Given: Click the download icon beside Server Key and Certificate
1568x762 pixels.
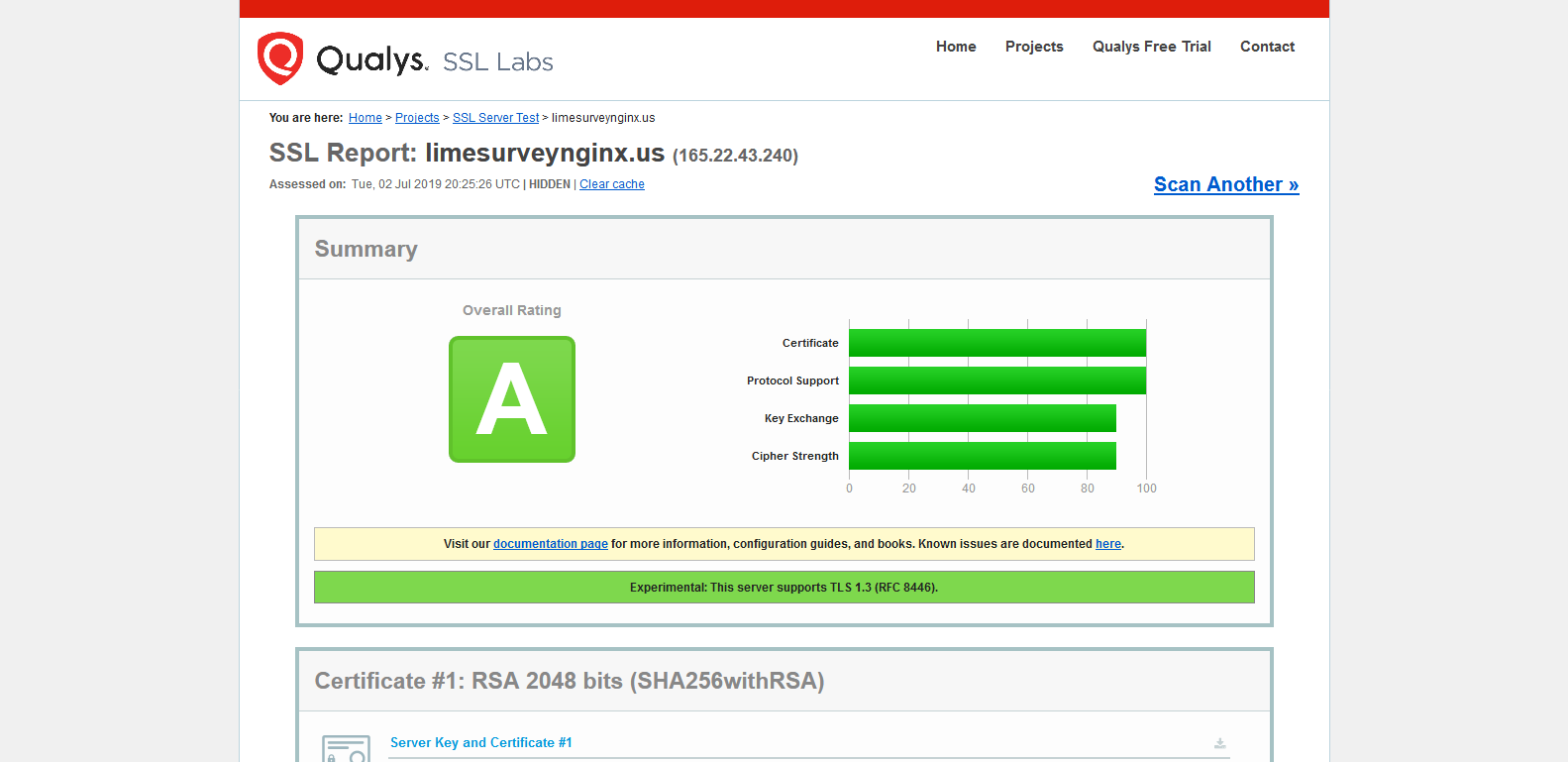Looking at the screenshot, I should pos(1219,743).
